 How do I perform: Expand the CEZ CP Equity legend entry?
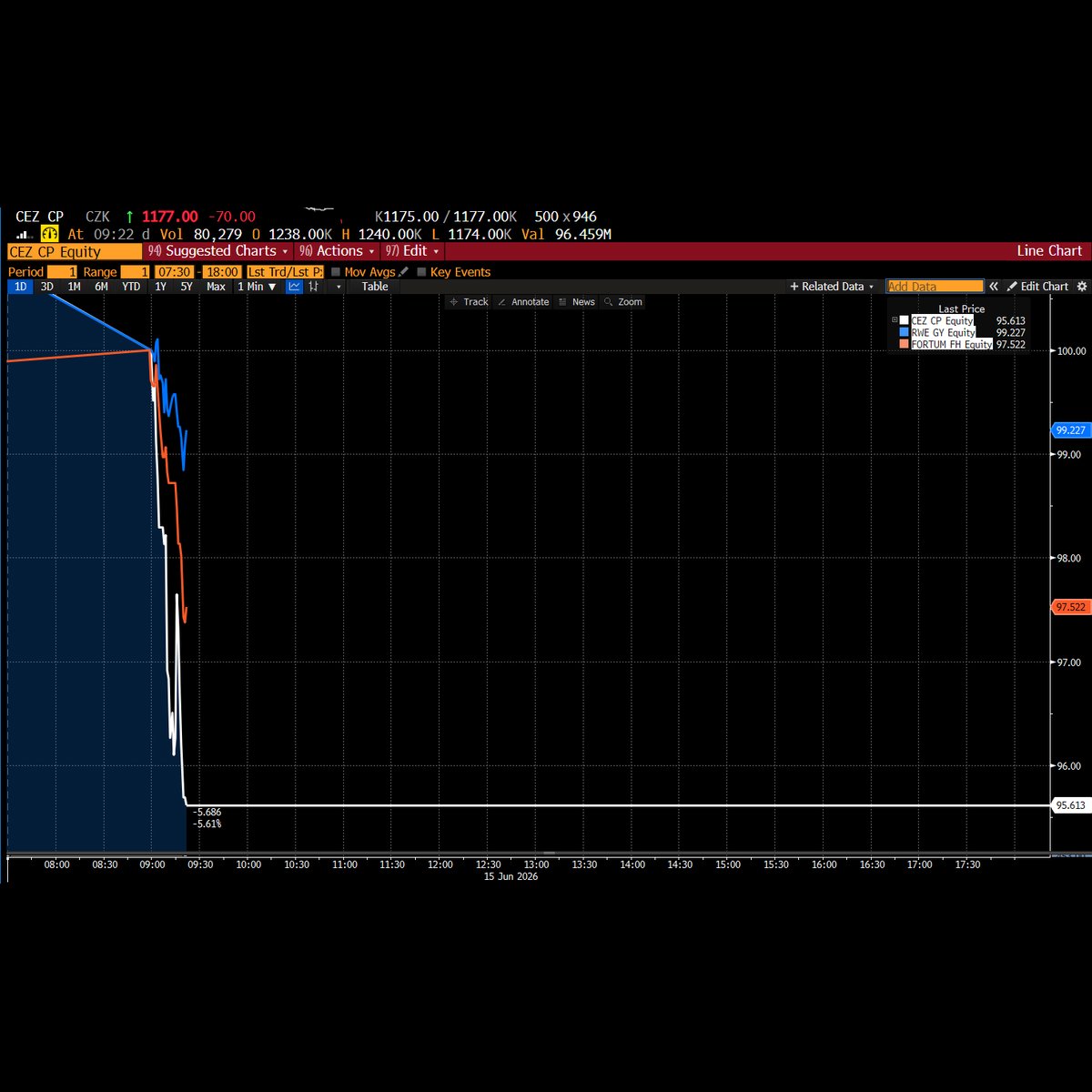click(895, 320)
